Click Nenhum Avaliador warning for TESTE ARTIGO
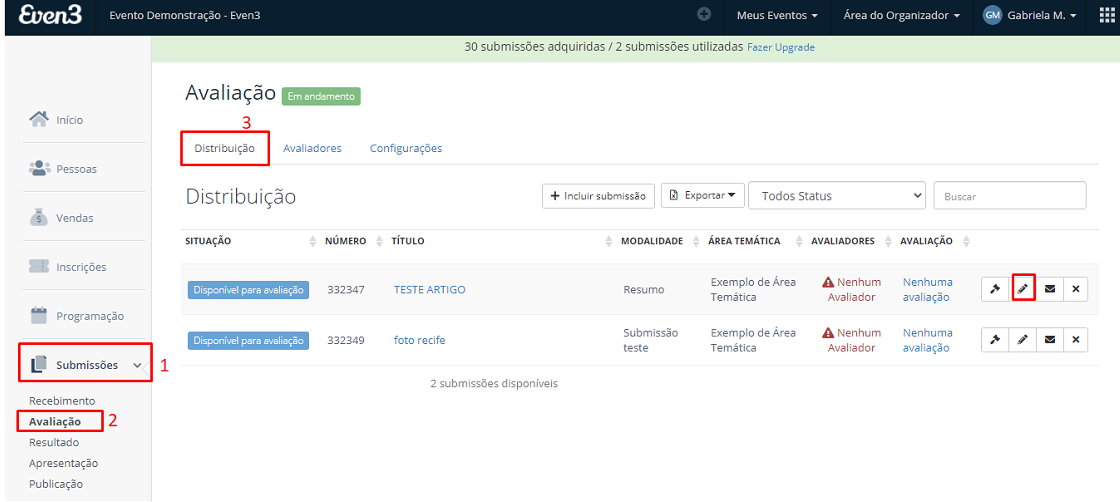The width and height of the screenshot is (1120, 502). click(851, 289)
